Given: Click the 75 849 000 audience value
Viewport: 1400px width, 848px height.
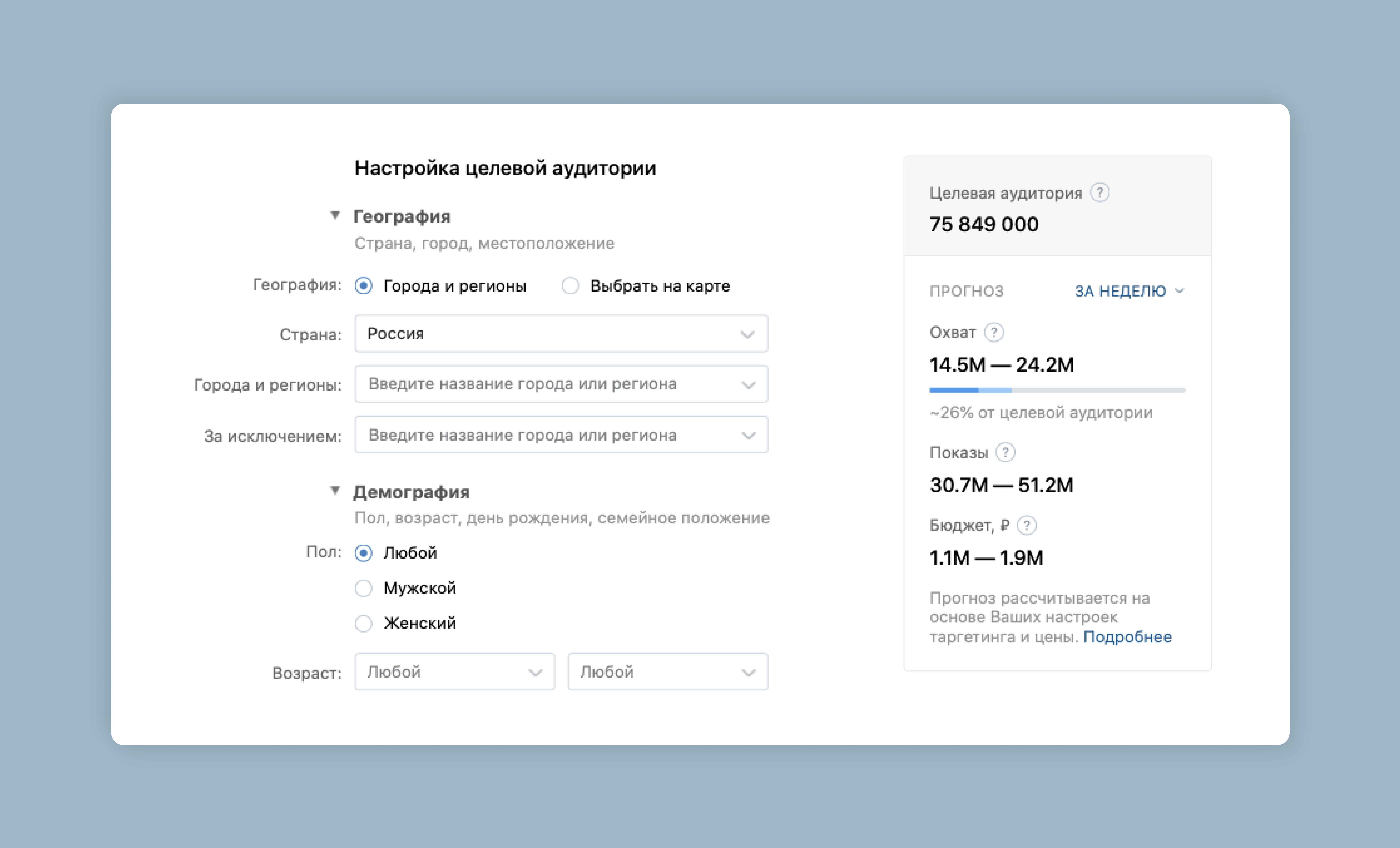Looking at the screenshot, I should click(984, 225).
